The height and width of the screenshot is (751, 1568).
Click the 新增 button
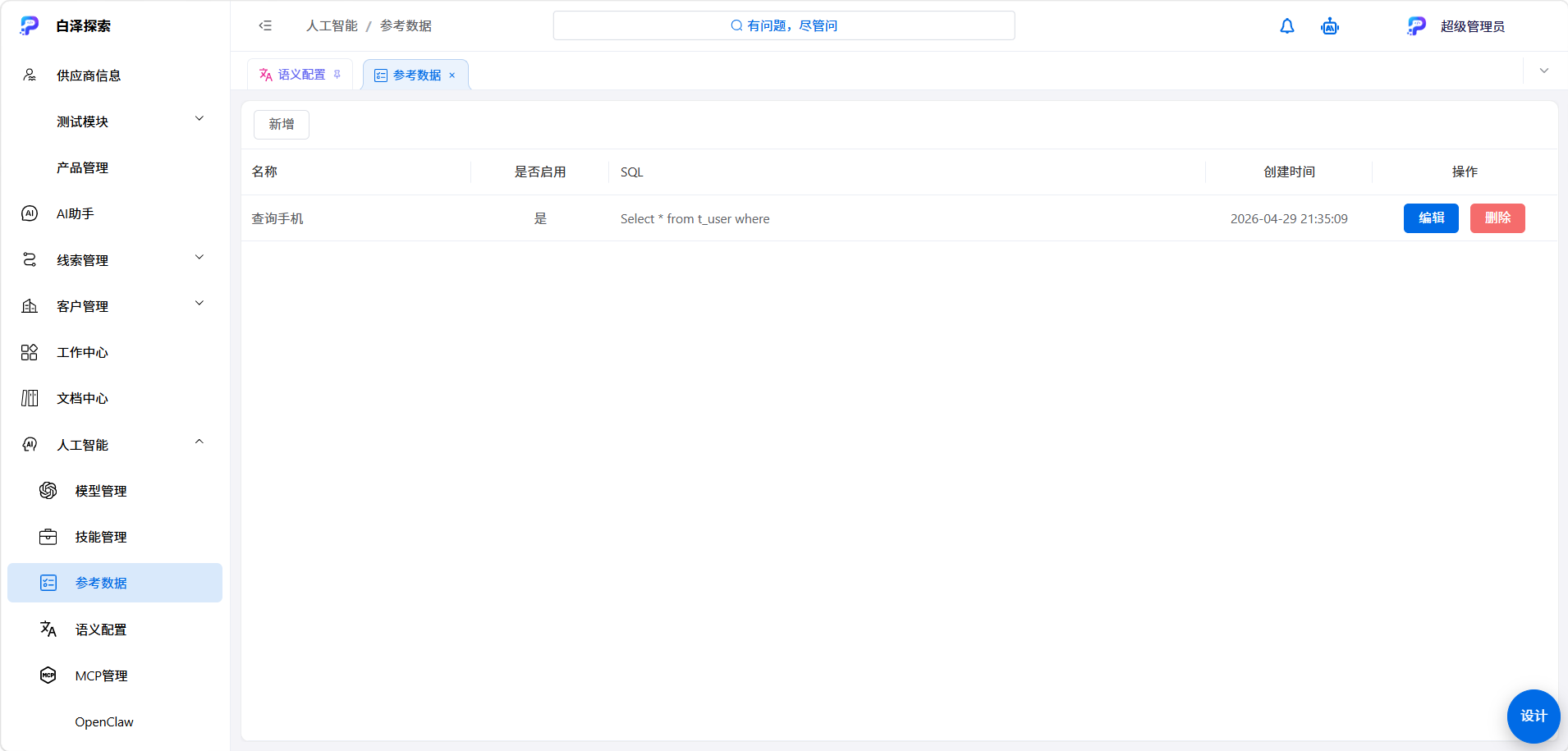pyautogui.click(x=282, y=125)
